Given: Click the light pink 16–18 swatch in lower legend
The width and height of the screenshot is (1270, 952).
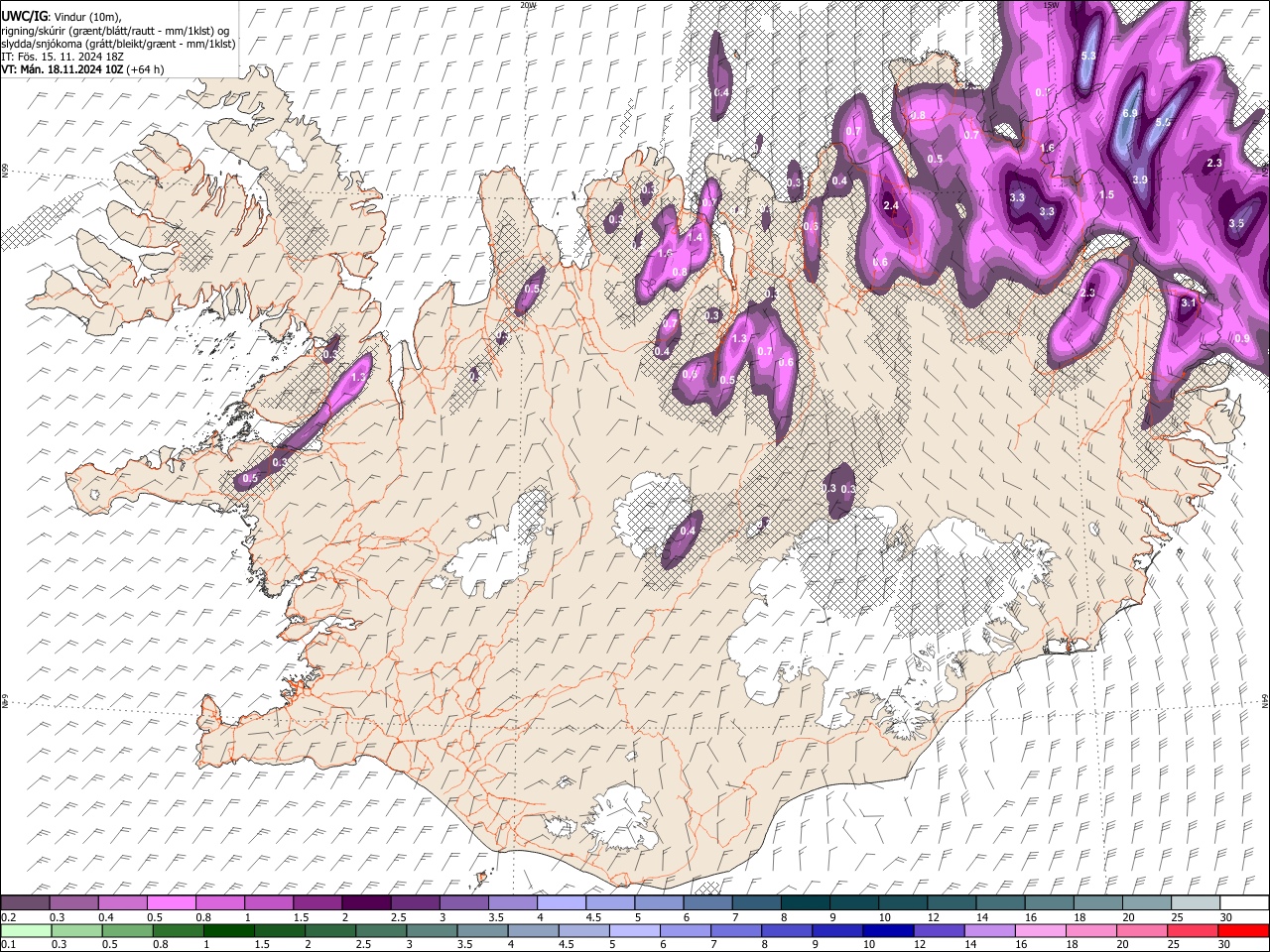Looking at the screenshot, I should pyautogui.click(x=1040, y=931).
